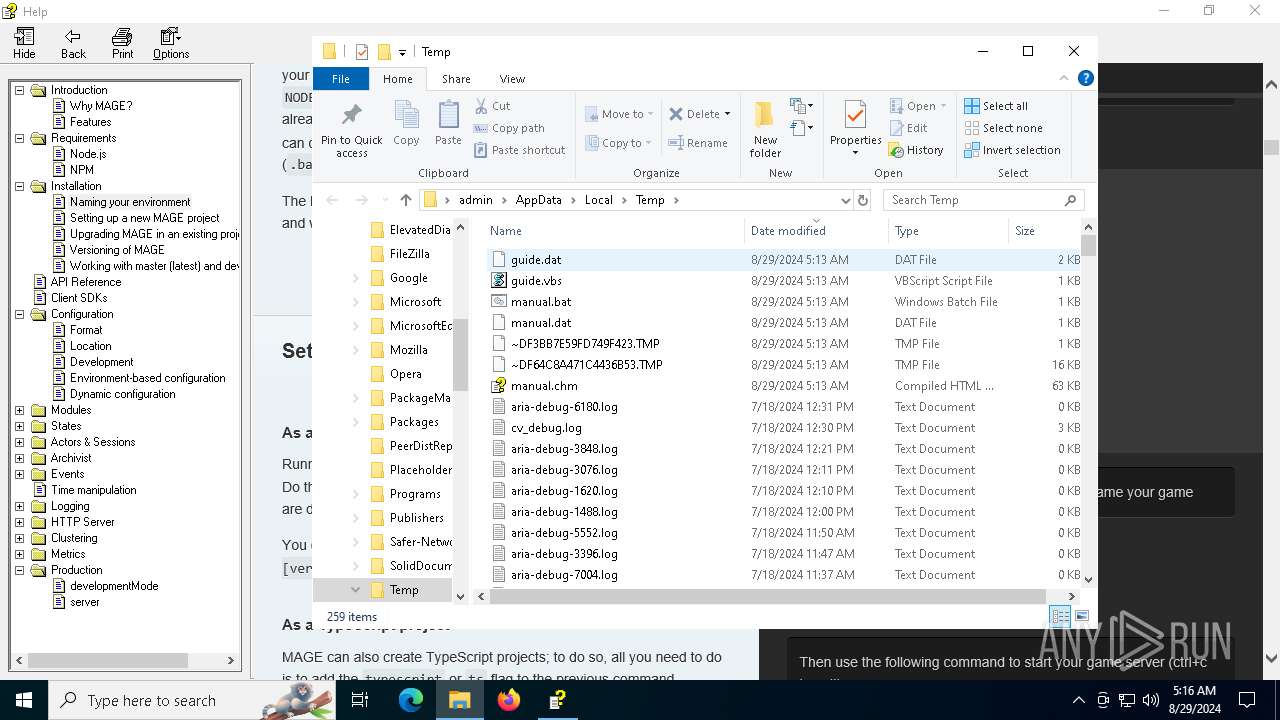Sort by Name column header

tap(616, 231)
